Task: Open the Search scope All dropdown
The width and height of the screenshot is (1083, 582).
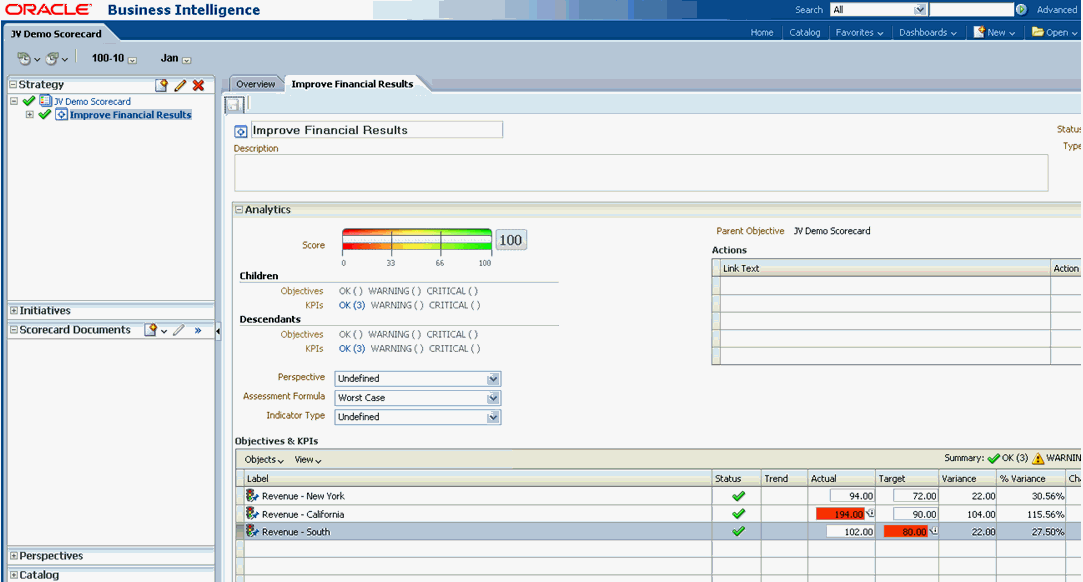Action: pos(919,10)
